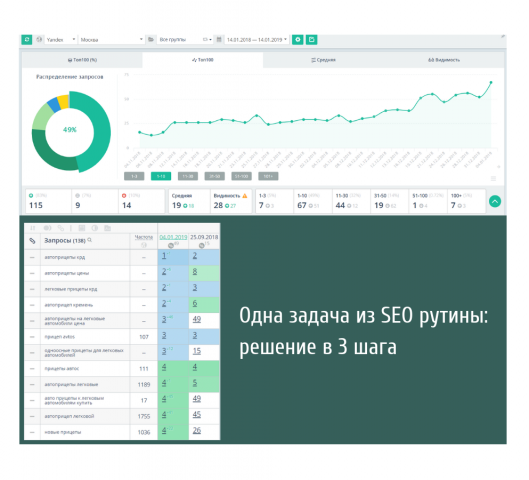Click the Средняя 19 stat card

(x=189, y=201)
